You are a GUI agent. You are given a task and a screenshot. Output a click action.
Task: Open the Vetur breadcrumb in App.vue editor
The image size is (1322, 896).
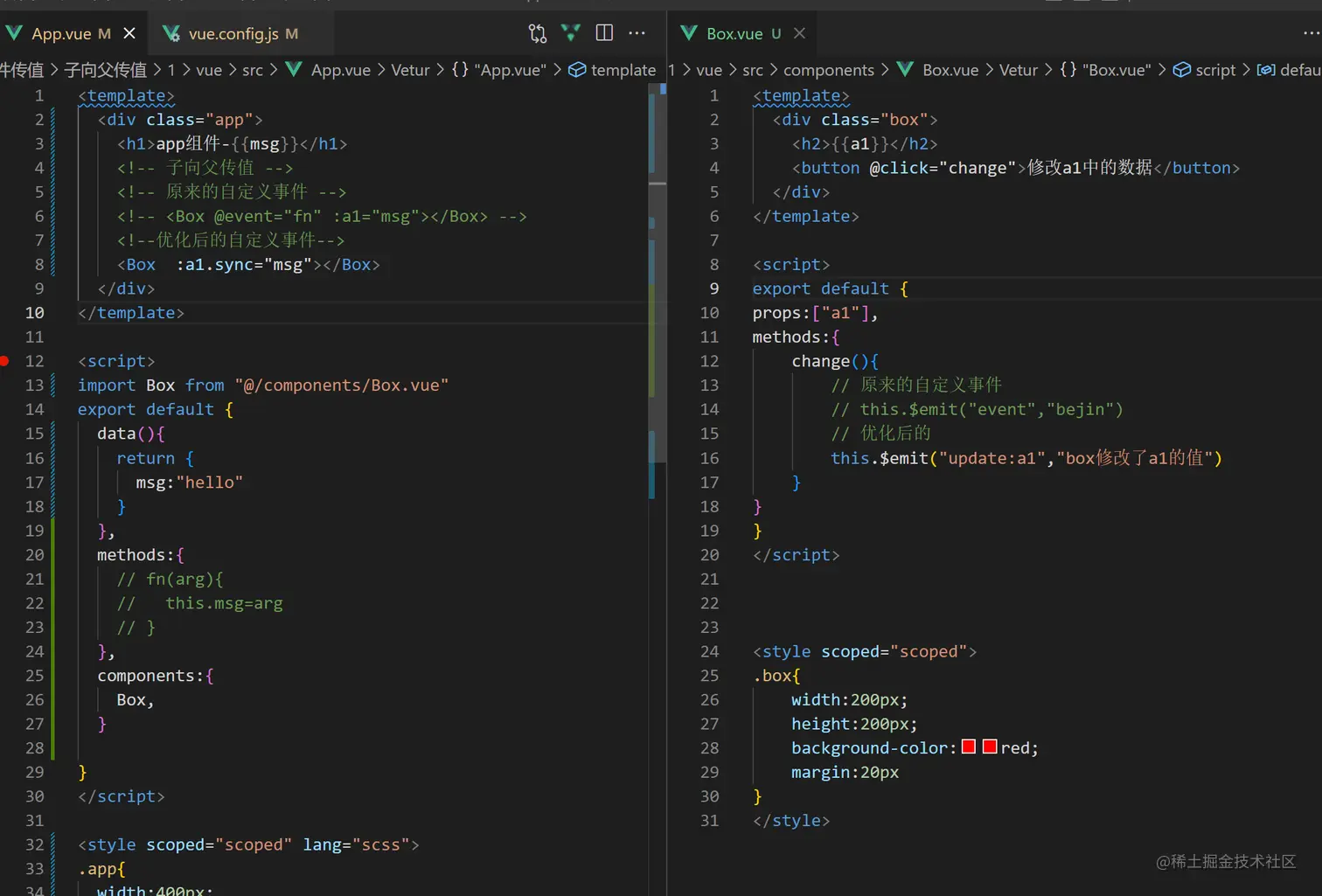[410, 70]
